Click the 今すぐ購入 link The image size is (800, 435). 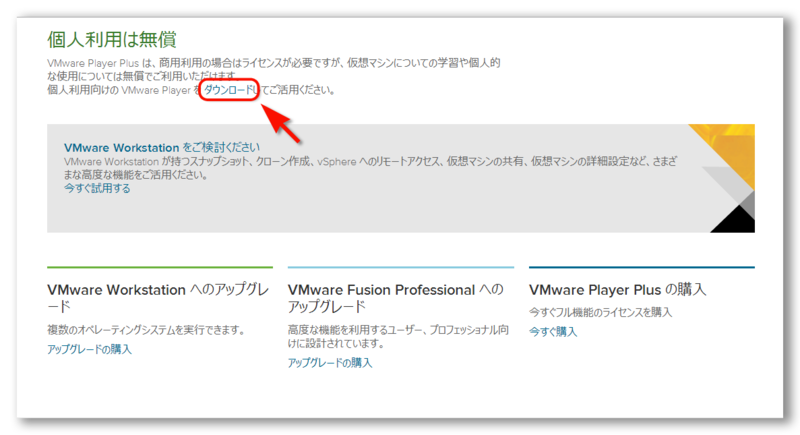tap(553, 332)
